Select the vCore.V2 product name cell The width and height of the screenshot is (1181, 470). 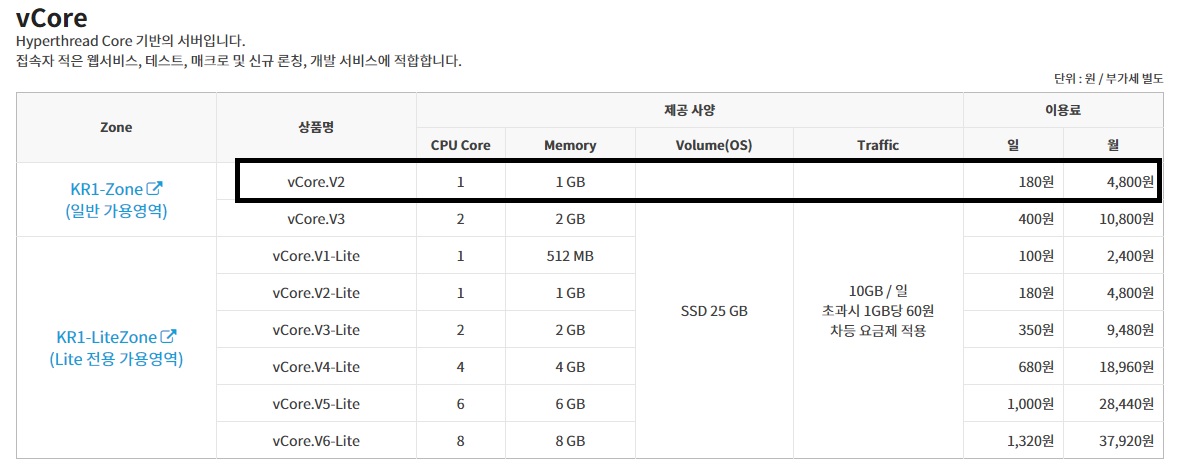tap(316, 182)
